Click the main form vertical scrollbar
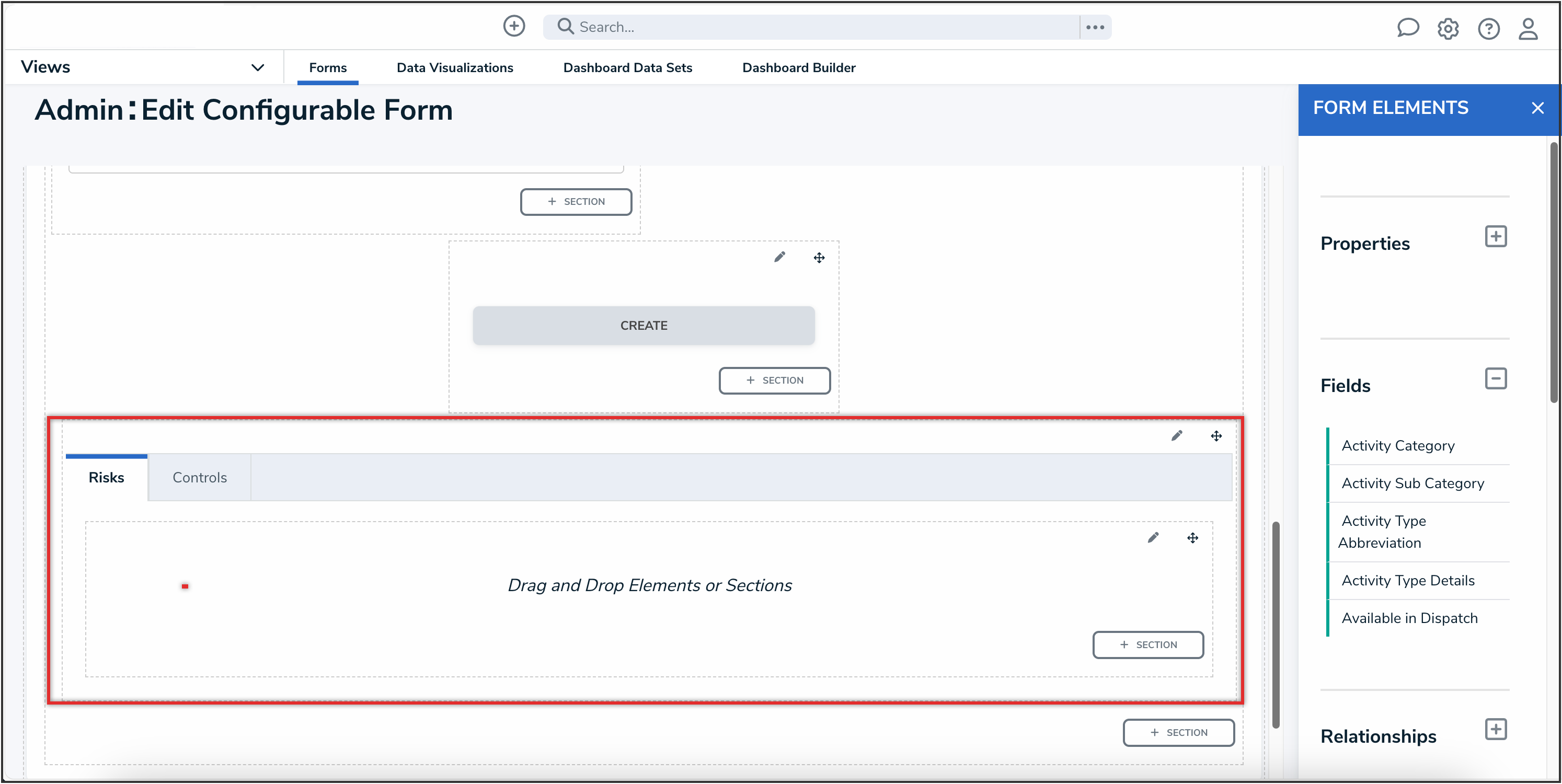The width and height of the screenshot is (1562, 784). (1275, 625)
